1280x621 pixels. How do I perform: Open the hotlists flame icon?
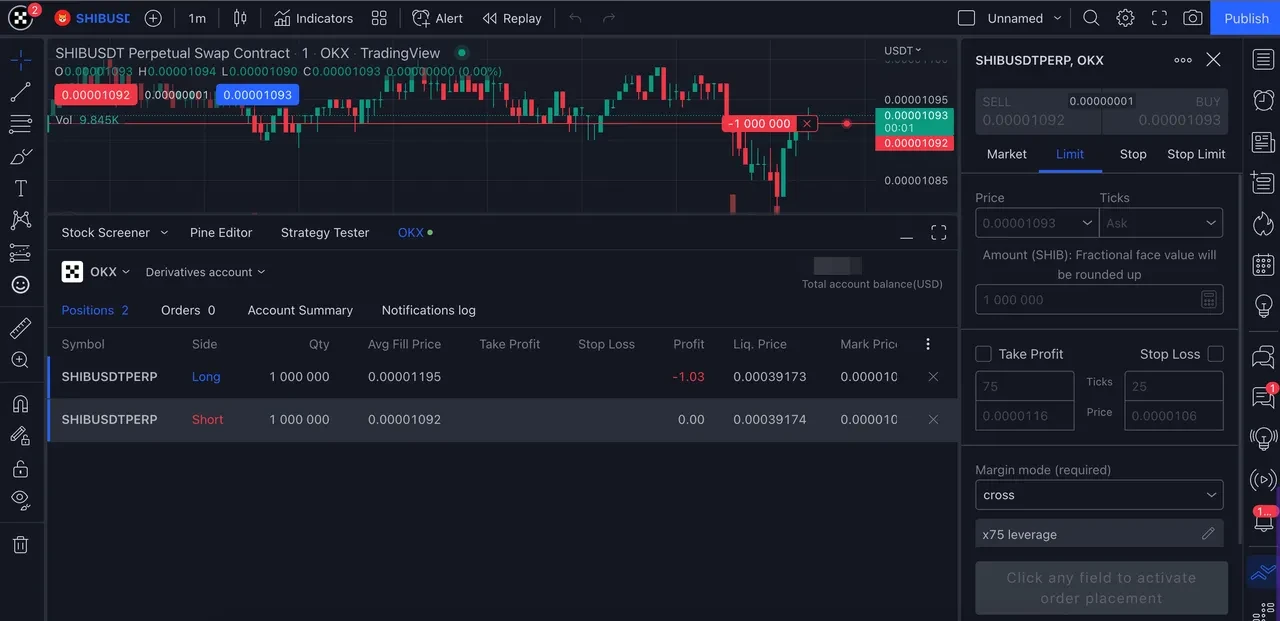tap(1263, 223)
